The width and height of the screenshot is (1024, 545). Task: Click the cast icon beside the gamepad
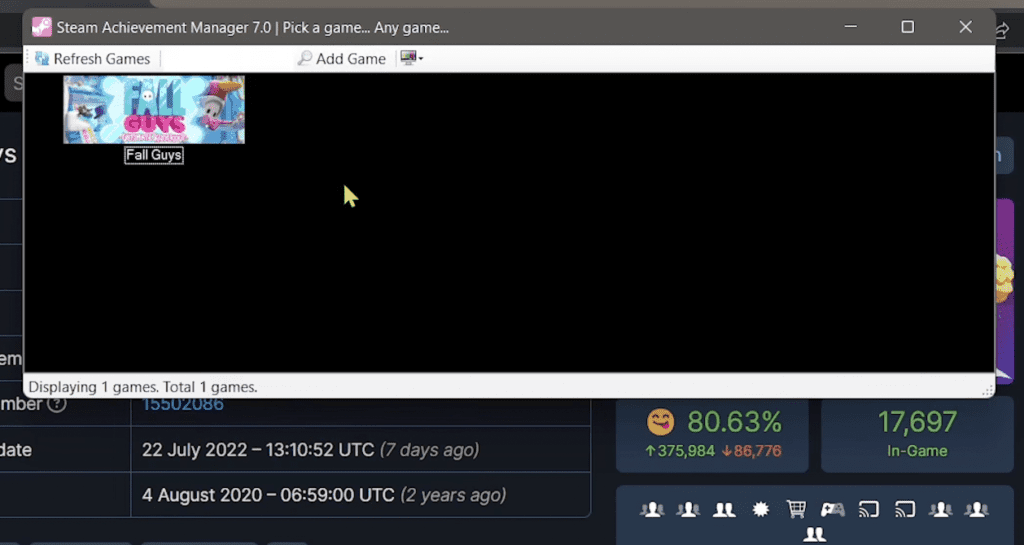click(868, 510)
